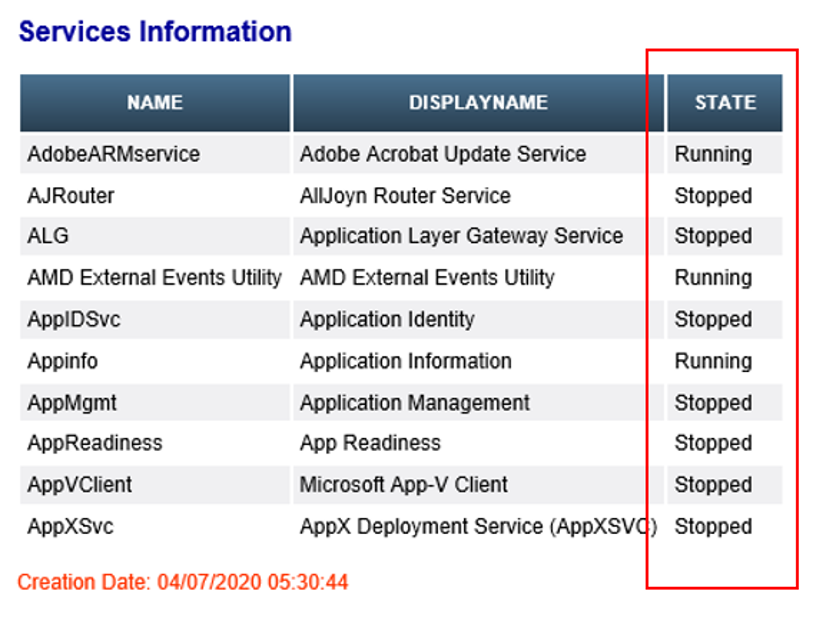Click the AppReadiness name cell
Viewport: 825px width, 621px height.
(x=155, y=443)
